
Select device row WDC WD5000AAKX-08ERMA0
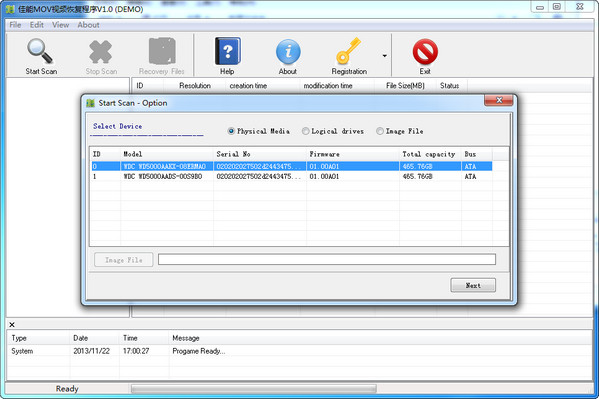point(292,166)
